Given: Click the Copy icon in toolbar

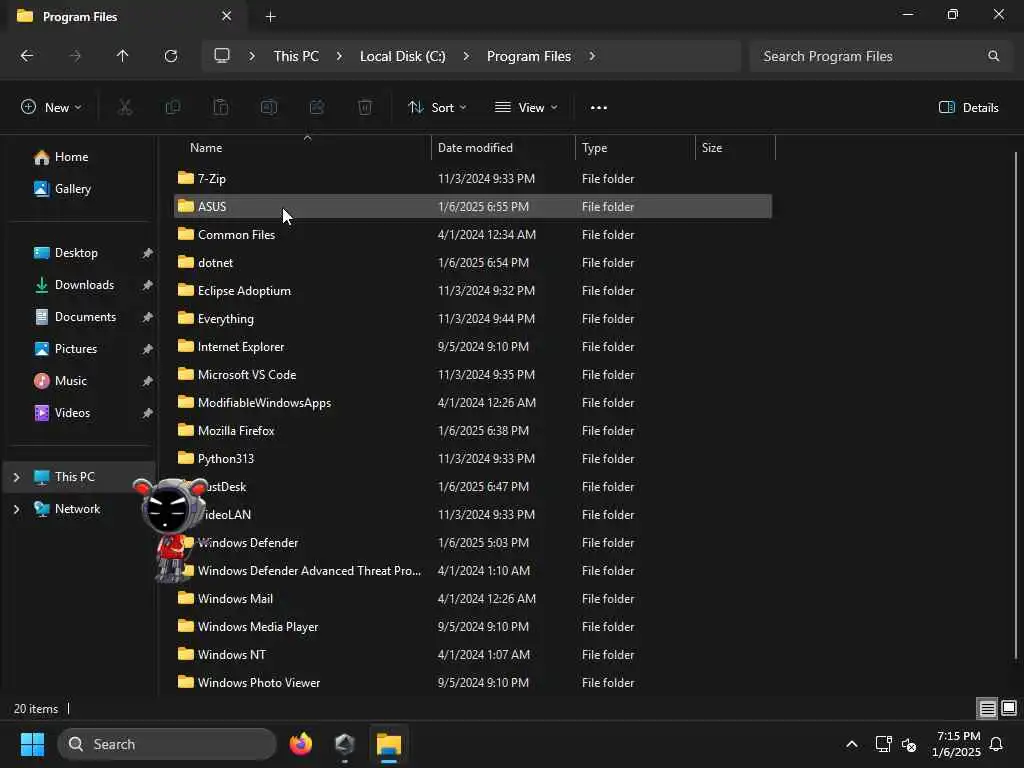Looking at the screenshot, I should (x=173, y=107).
